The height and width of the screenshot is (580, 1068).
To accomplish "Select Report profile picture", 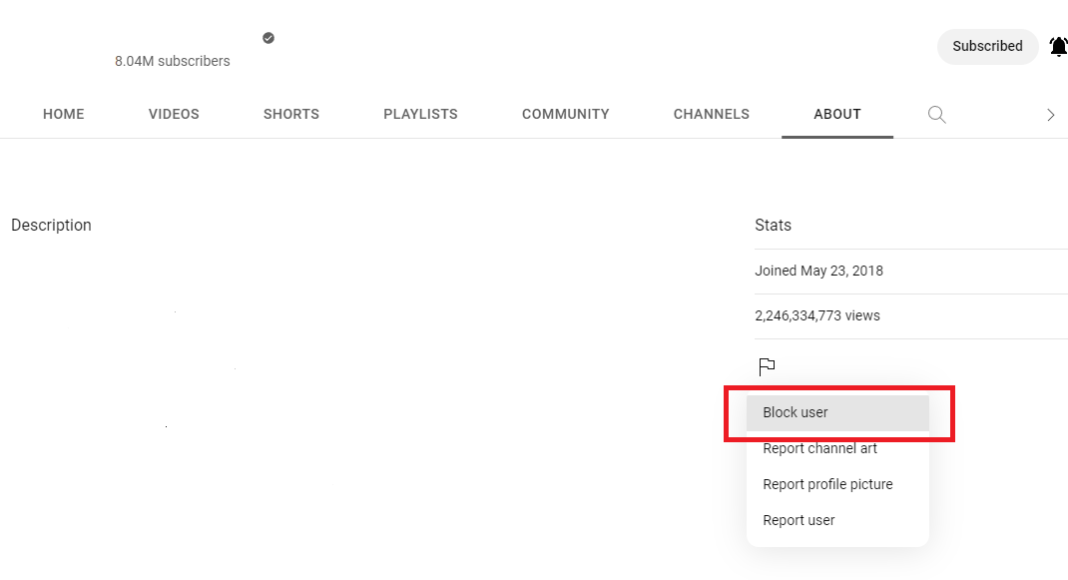I will click(827, 484).
